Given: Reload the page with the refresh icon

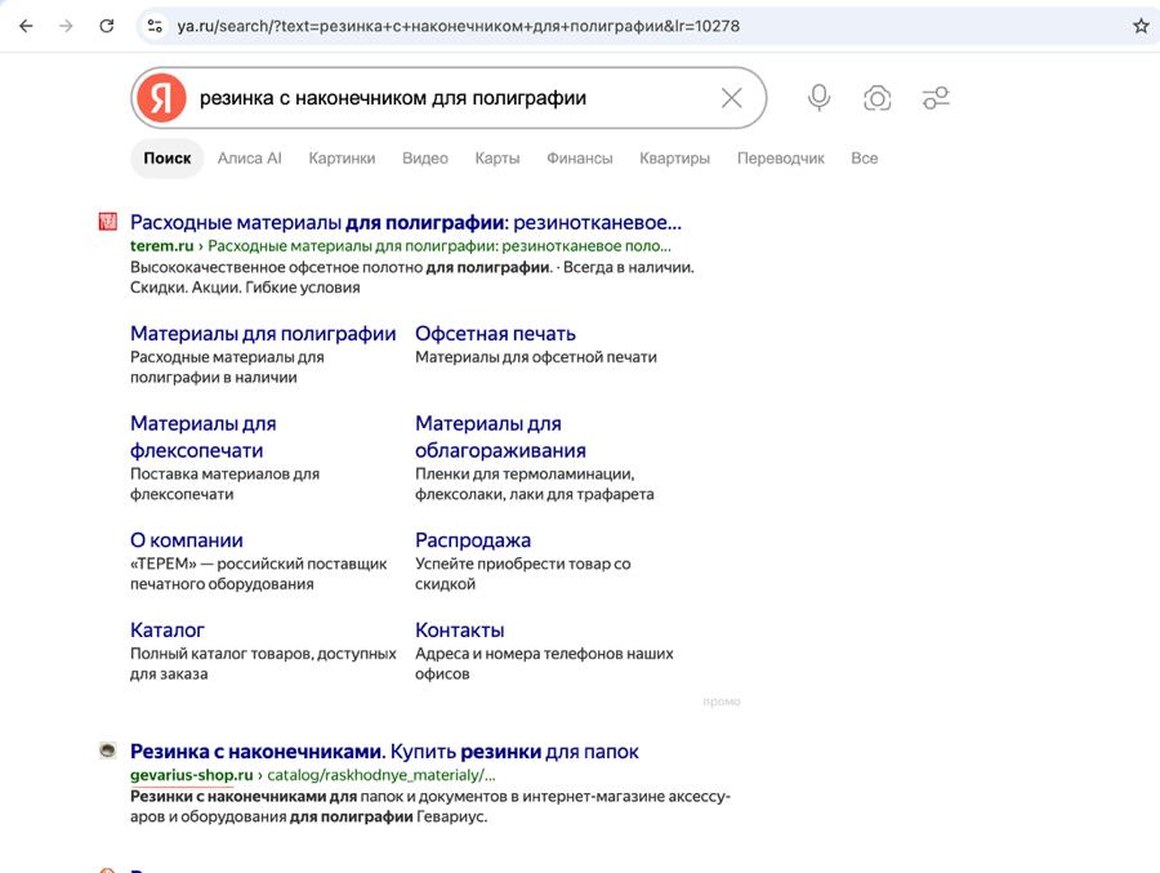Looking at the screenshot, I should point(107,26).
